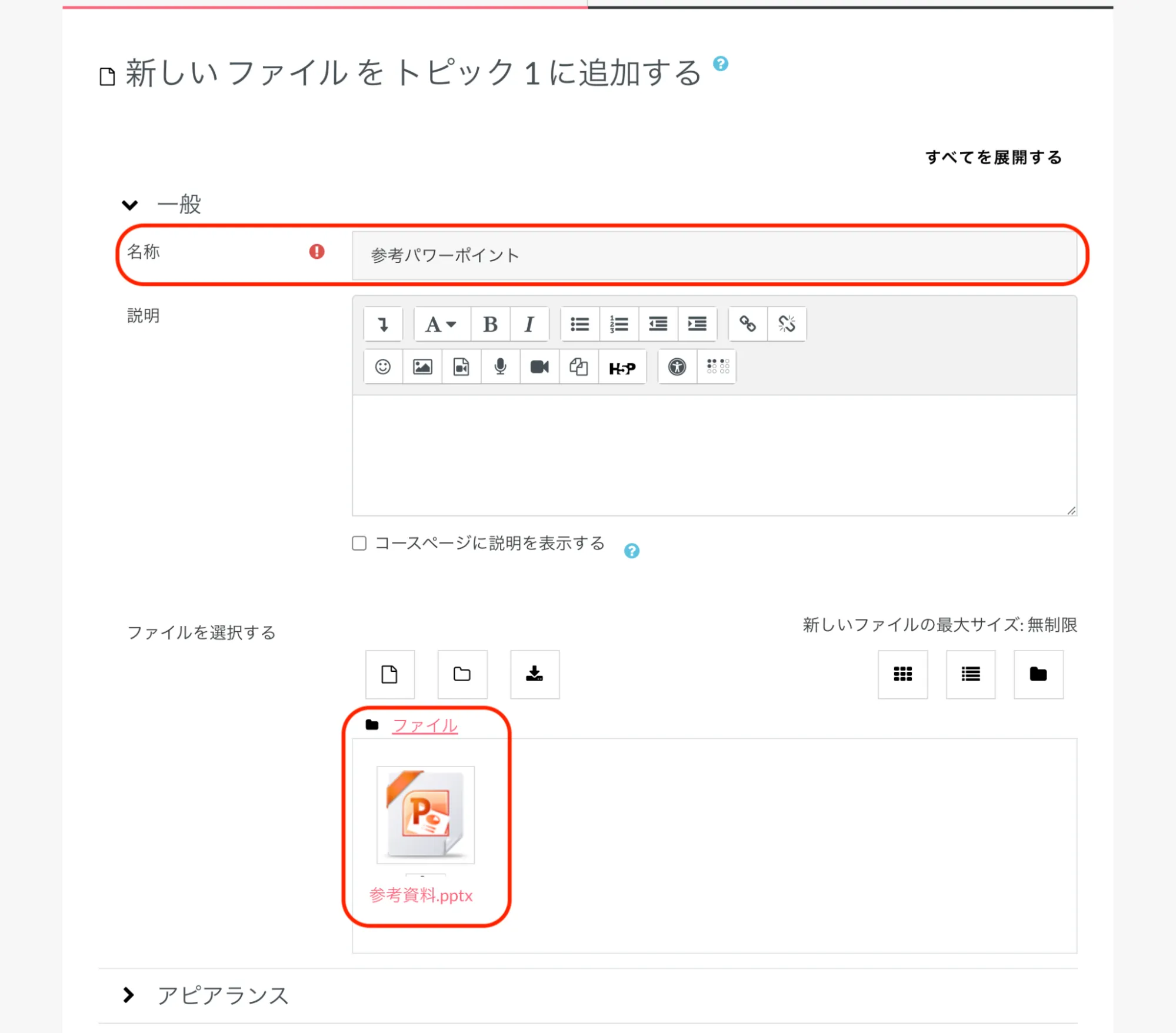Switch file view to detailed list
The height and width of the screenshot is (1033, 1176).
point(970,674)
